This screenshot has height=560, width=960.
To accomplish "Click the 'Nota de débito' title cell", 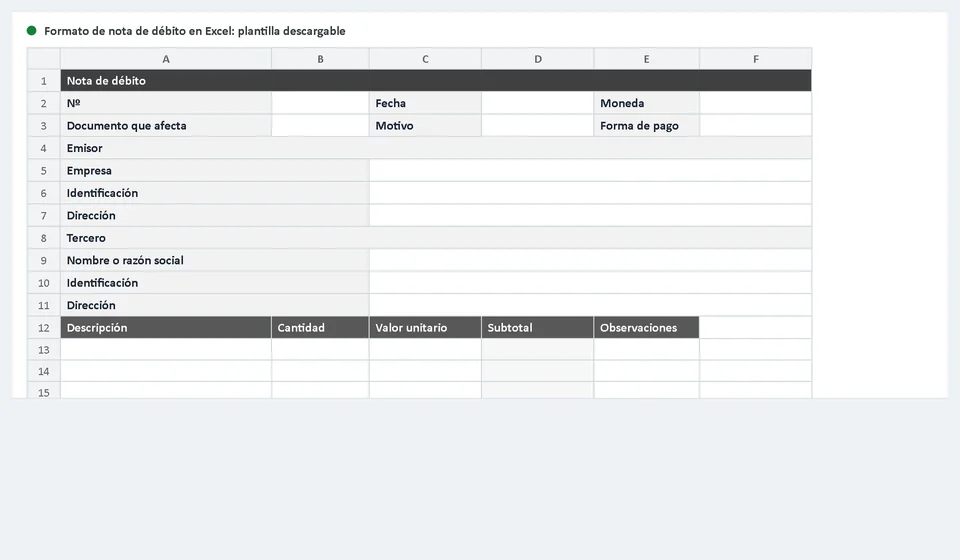I will tap(436, 81).
